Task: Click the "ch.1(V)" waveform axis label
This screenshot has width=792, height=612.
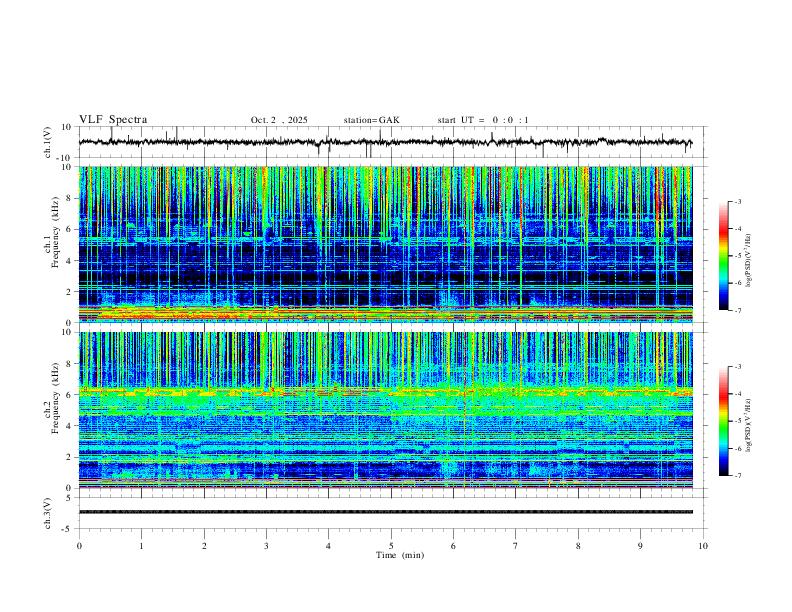Action: [x=48, y=142]
